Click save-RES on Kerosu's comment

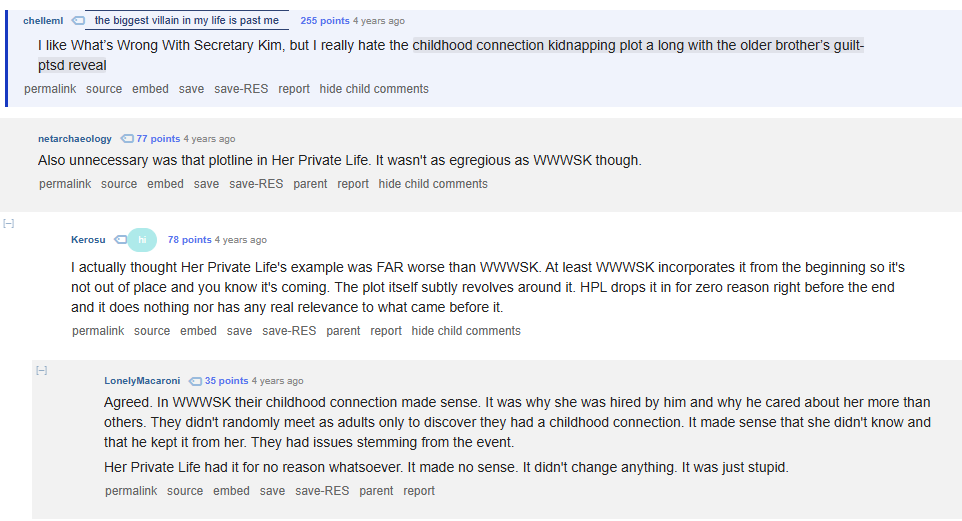click(289, 331)
